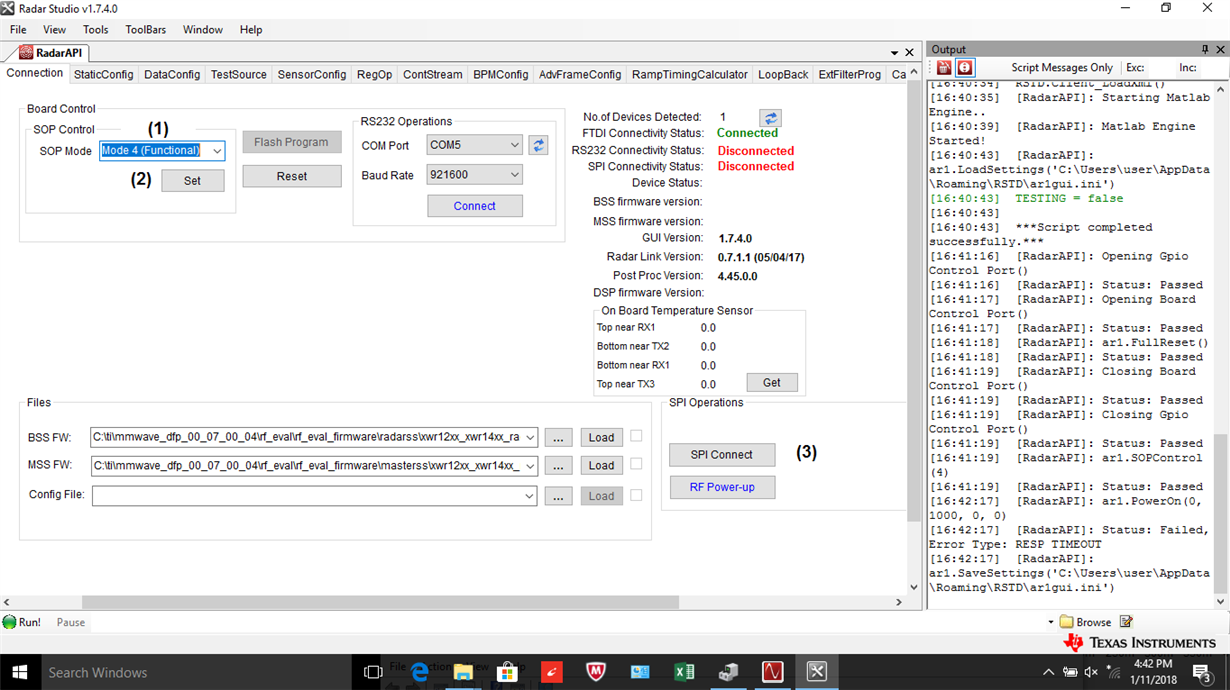
Task: Open dropdown arrow beside Browse
Action: (1051, 622)
